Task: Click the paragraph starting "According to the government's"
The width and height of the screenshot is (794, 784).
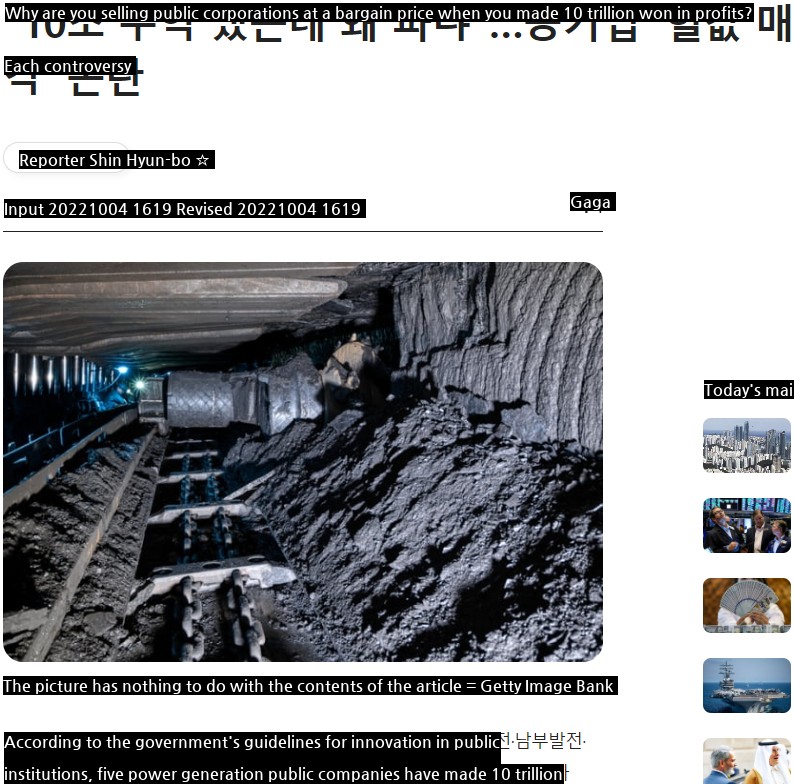Action: tap(252, 742)
